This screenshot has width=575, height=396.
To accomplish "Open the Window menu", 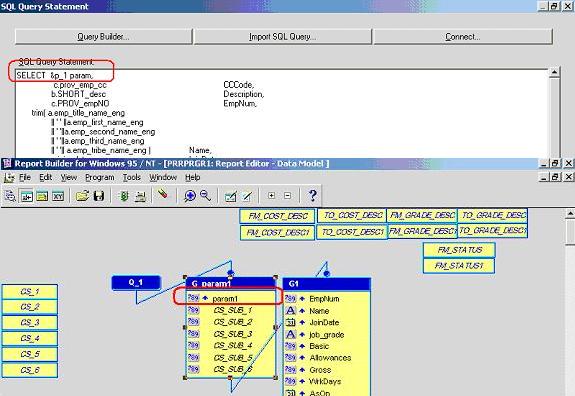I will click(x=163, y=177).
